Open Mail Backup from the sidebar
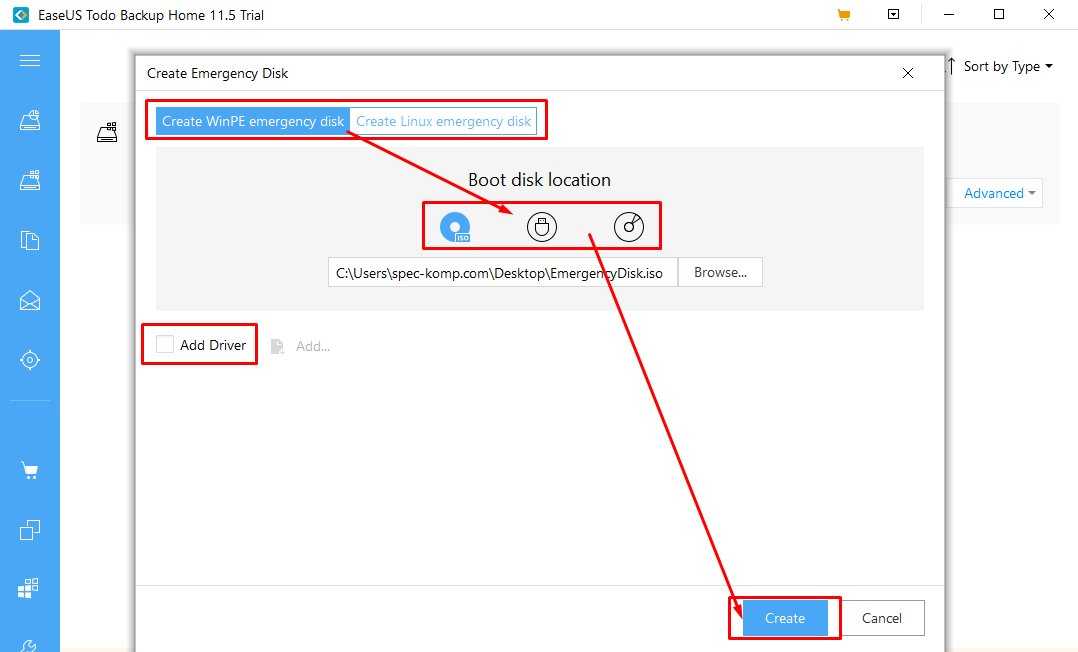This screenshot has height=652, width=1078. [x=30, y=300]
